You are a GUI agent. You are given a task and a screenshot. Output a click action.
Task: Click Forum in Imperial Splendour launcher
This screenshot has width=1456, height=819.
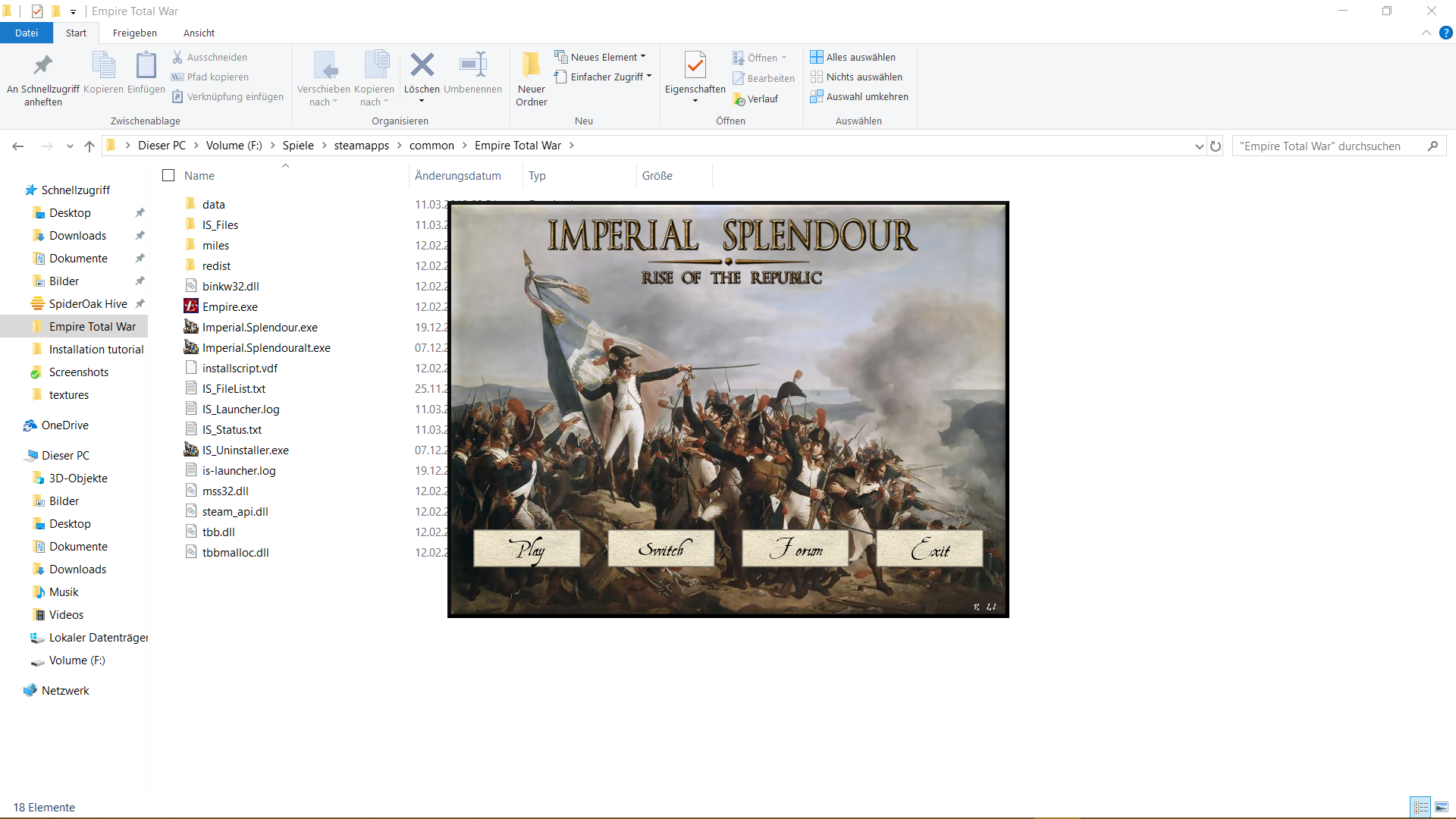click(x=795, y=548)
